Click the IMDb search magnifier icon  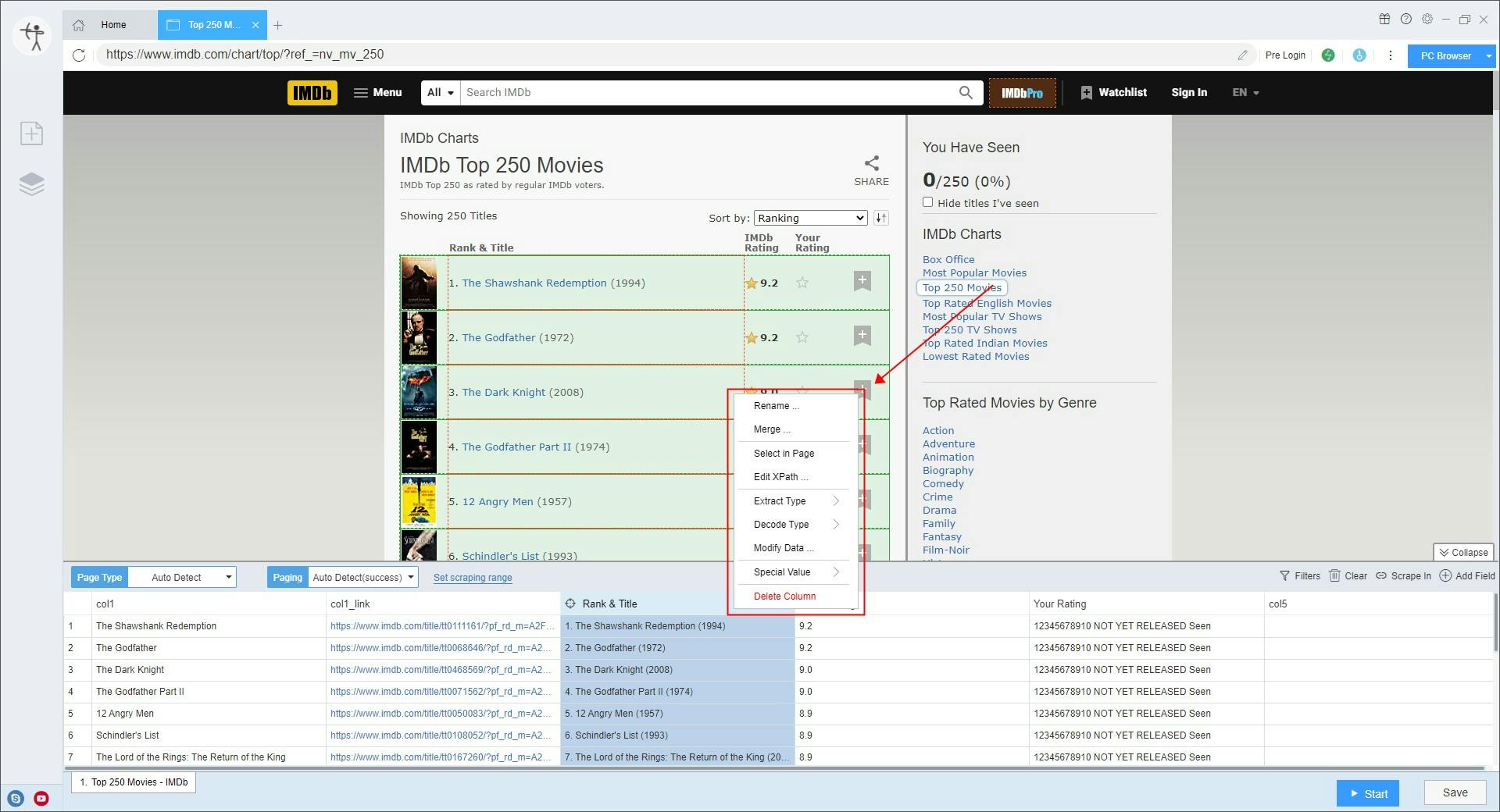(966, 92)
